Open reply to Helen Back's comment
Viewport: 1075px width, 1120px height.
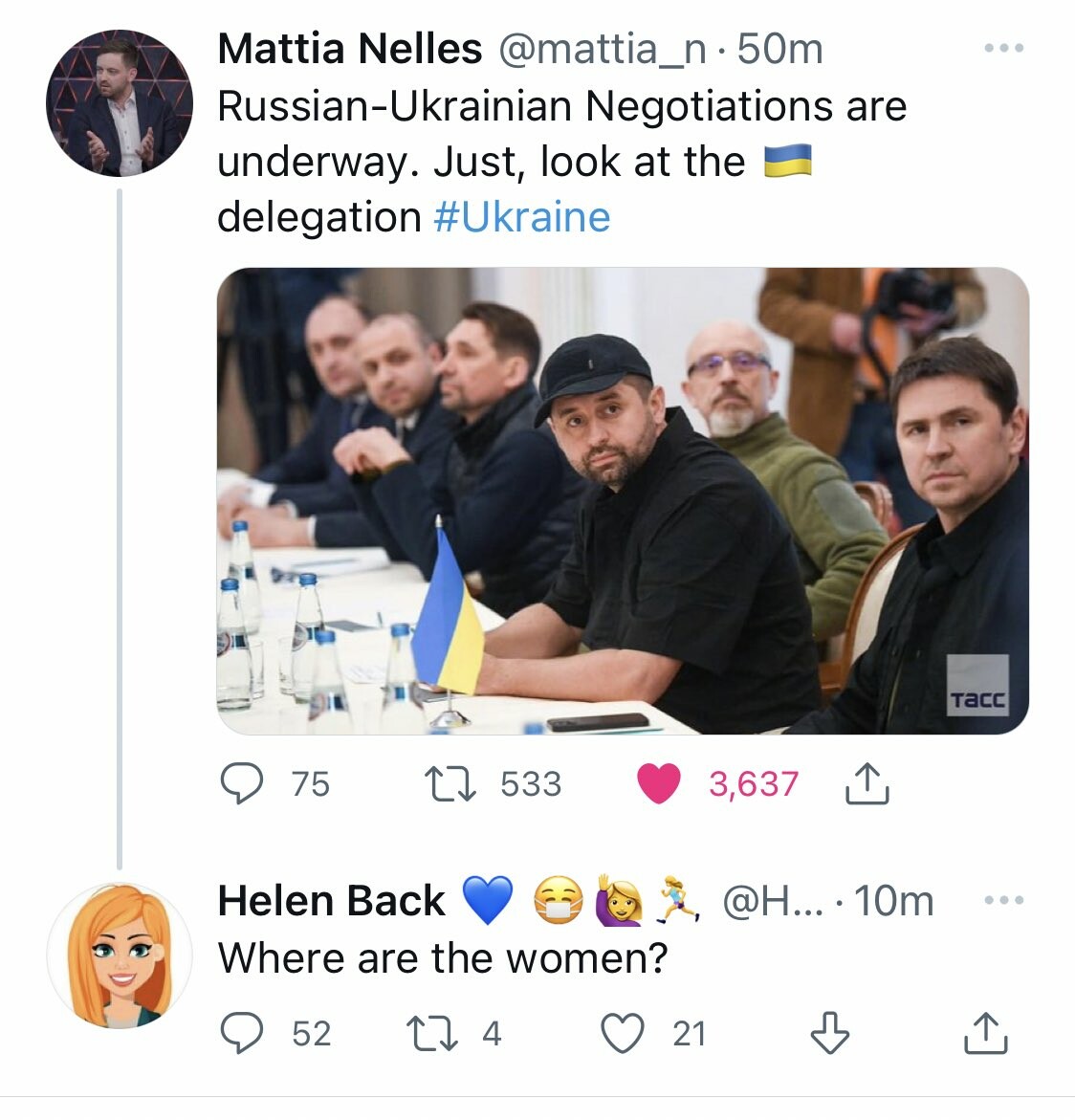[x=242, y=1034]
